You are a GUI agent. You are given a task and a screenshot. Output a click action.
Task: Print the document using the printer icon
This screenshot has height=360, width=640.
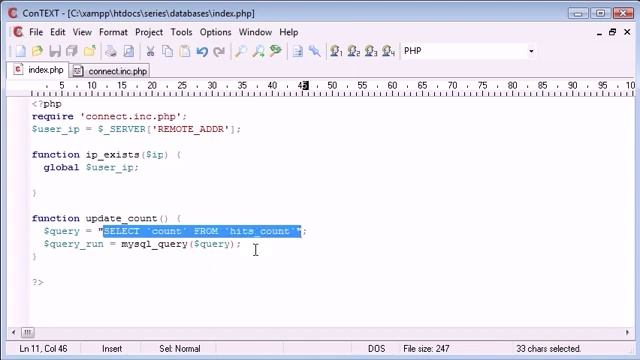click(111, 51)
